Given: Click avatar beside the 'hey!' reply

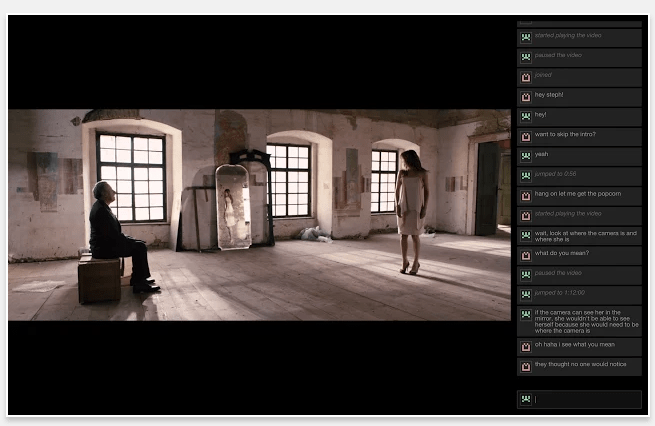Looking at the screenshot, I should (525, 116).
